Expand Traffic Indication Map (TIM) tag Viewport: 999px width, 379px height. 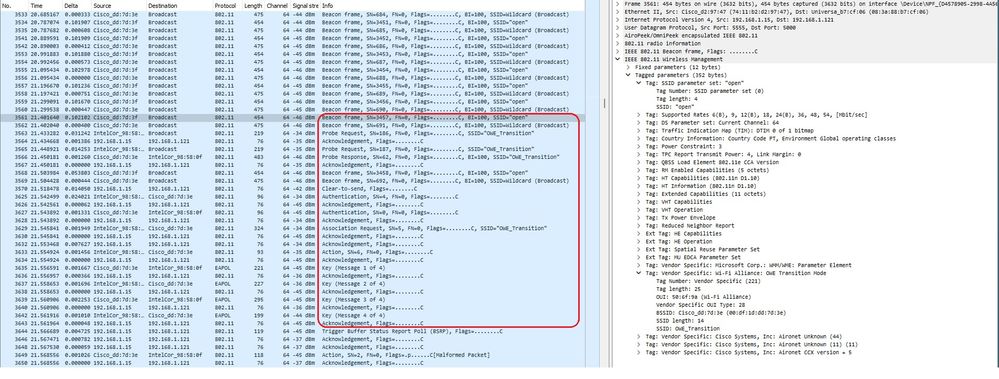pos(639,131)
